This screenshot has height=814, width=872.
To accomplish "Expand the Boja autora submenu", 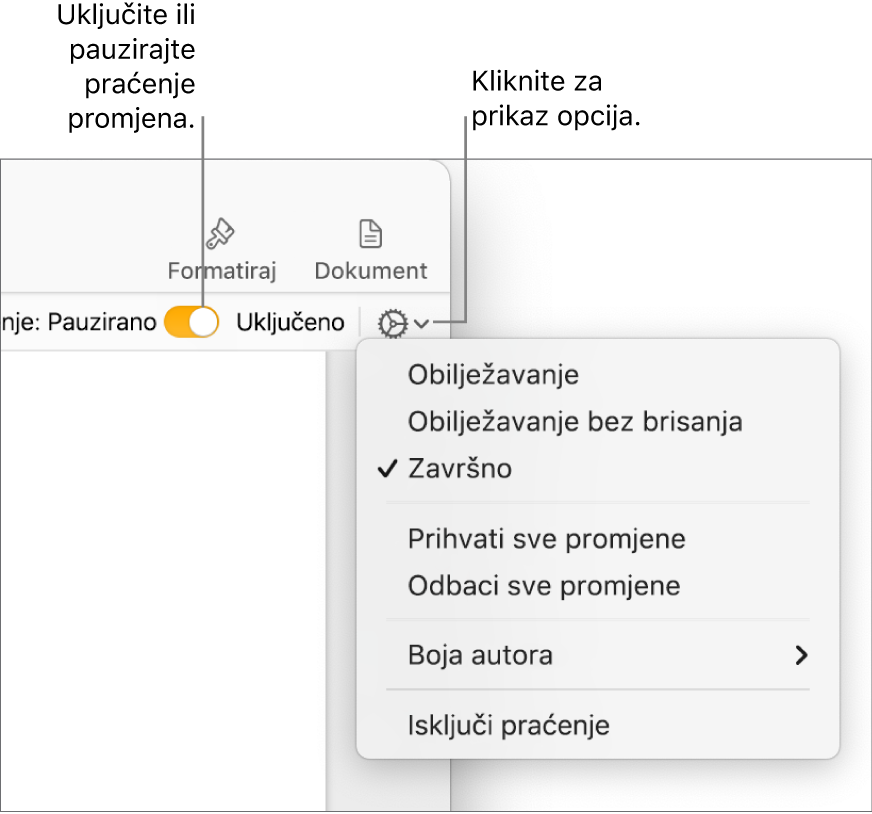I will tap(598, 655).
